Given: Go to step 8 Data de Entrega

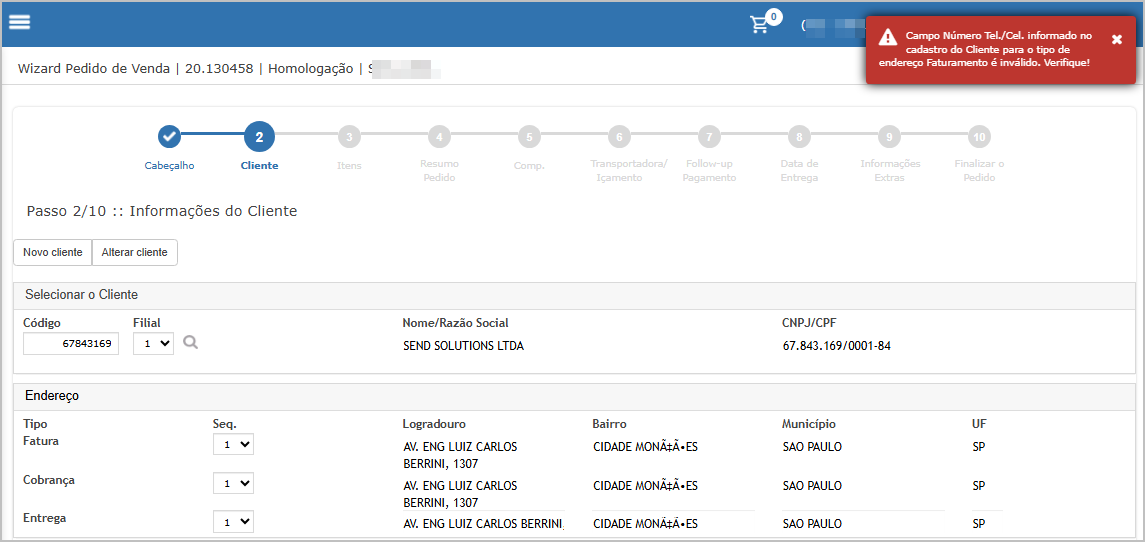Looking at the screenshot, I should click(798, 137).
